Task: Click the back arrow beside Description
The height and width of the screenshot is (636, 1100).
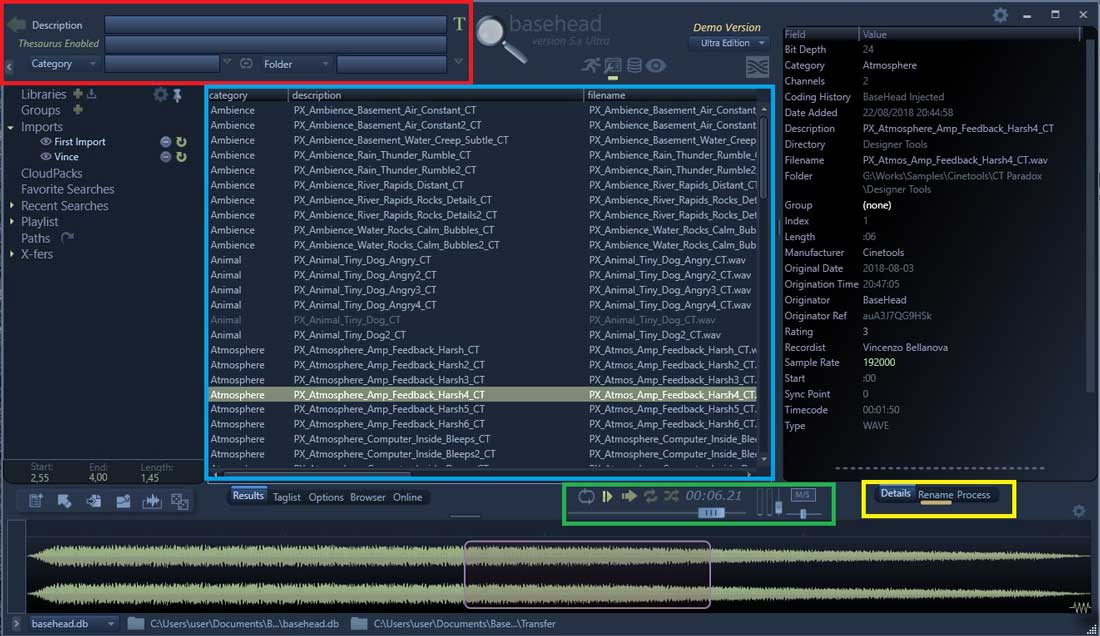Action: tap(16, 25)
